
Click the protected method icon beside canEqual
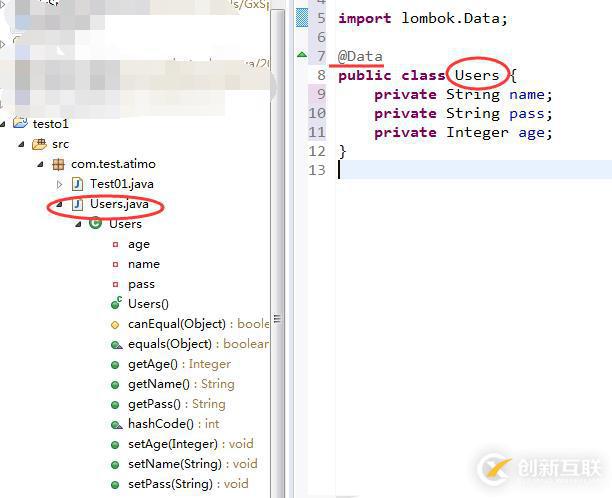point(115,325)
